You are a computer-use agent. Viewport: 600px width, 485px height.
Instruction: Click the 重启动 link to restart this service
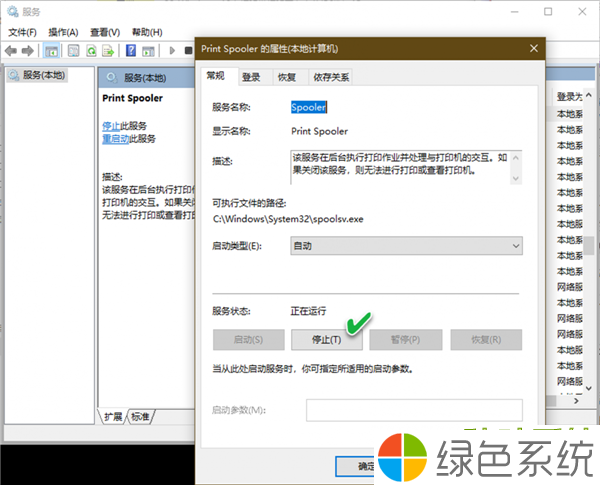(116, 139)
